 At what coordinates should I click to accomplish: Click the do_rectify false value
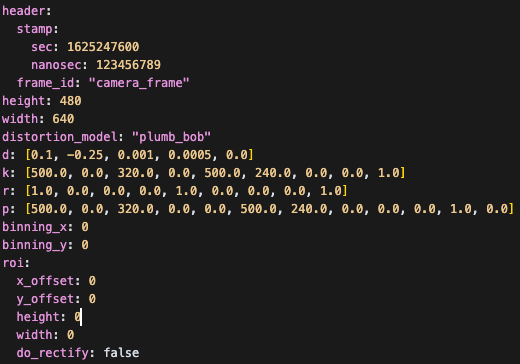click(x=121, y=353)
